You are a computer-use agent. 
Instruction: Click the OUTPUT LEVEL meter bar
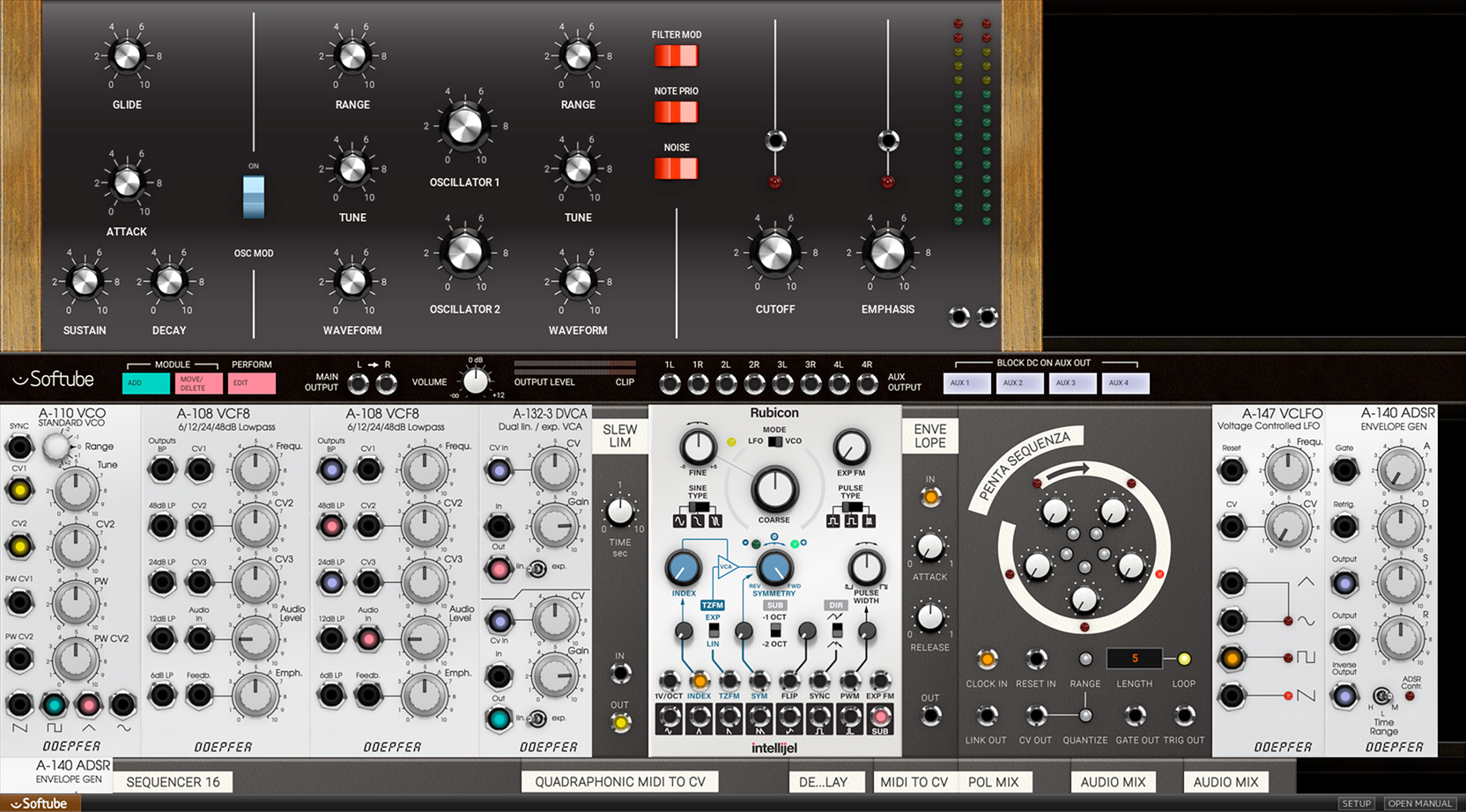point(574,366)
